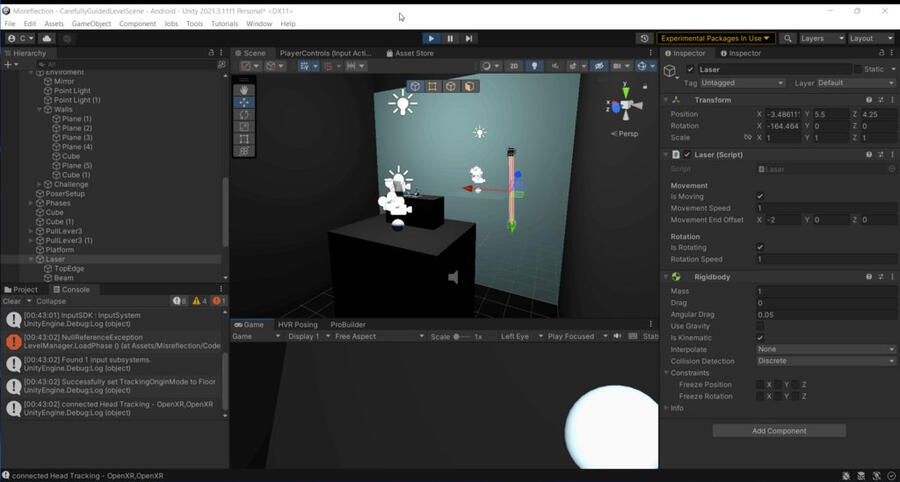The width and height of the screenshot is (900, 482).
Task: Expand the Phases object in Hierarchy
Action: (x=31, y=203)
